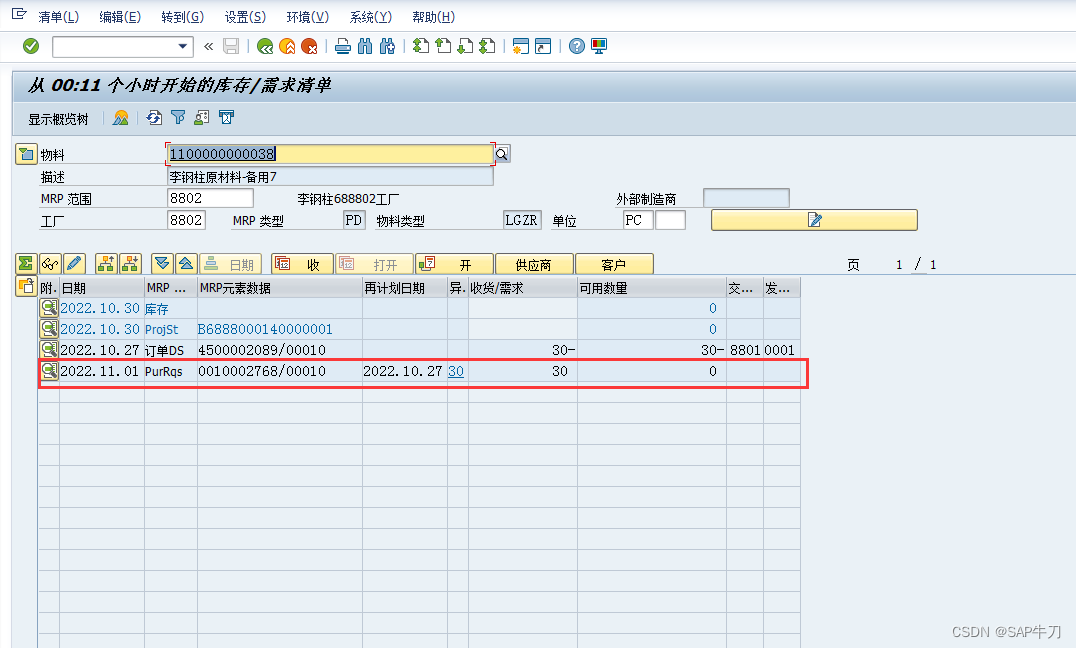Click the 显示概览树 button
Image resolution: width=1076 pixels, height=648 pixels.
point(58,119)
